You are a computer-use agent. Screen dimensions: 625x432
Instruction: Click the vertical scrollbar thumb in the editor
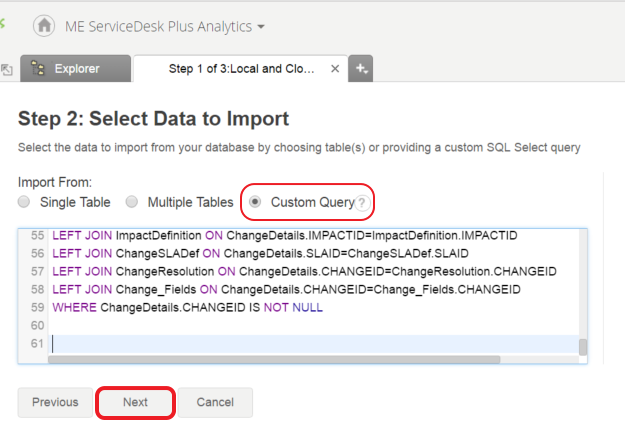pos(582,346)
